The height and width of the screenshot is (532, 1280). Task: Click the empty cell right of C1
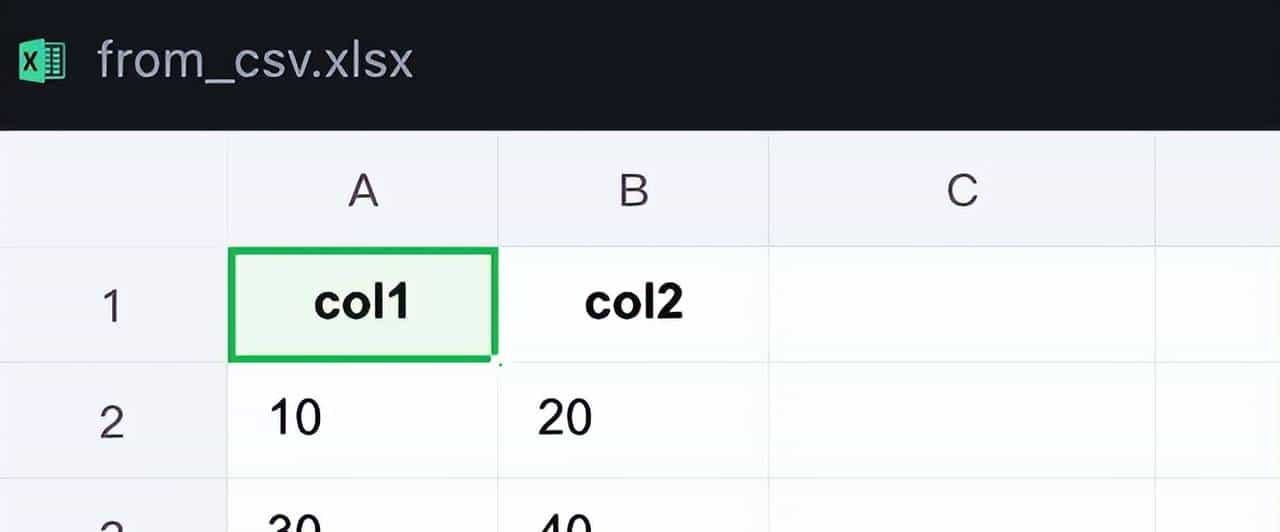pos(1217,304)
